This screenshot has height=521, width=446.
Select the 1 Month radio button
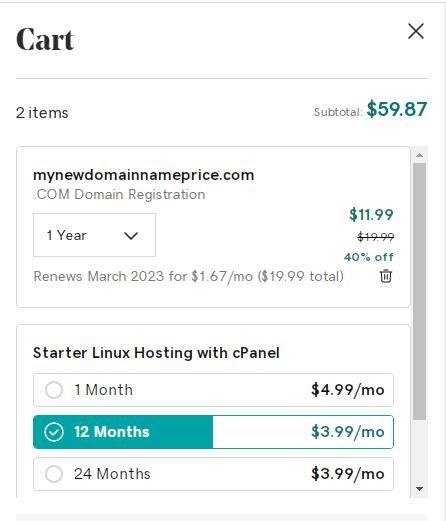[54, 390]
